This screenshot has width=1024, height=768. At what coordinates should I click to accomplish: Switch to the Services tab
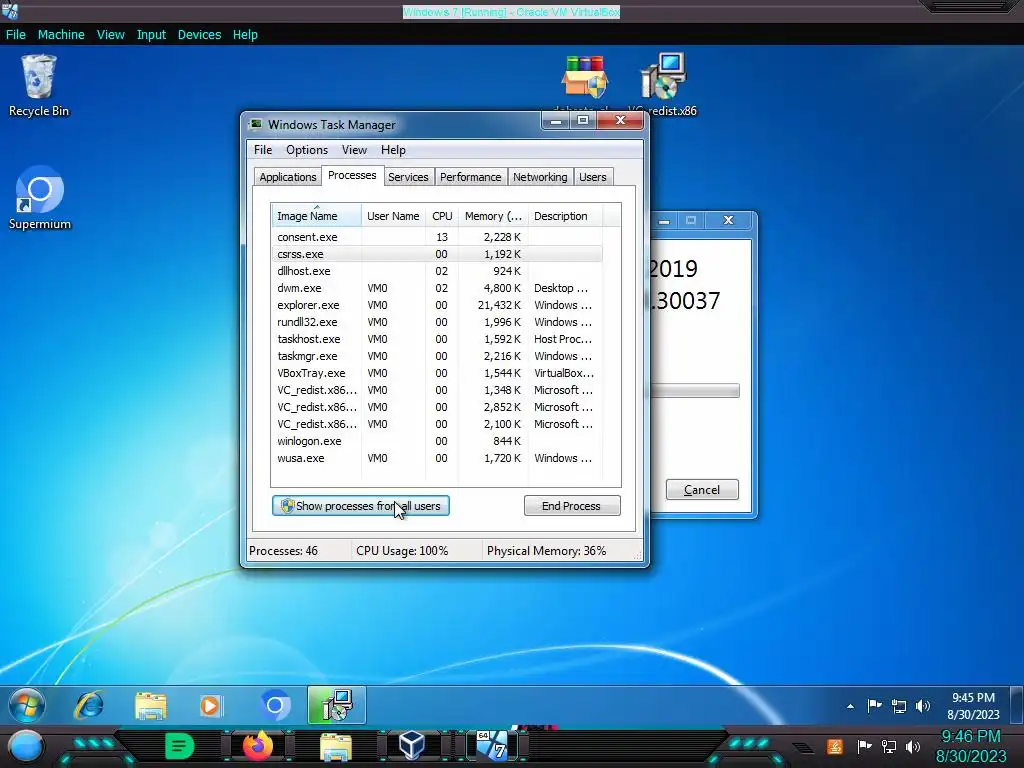coord(408,177)
